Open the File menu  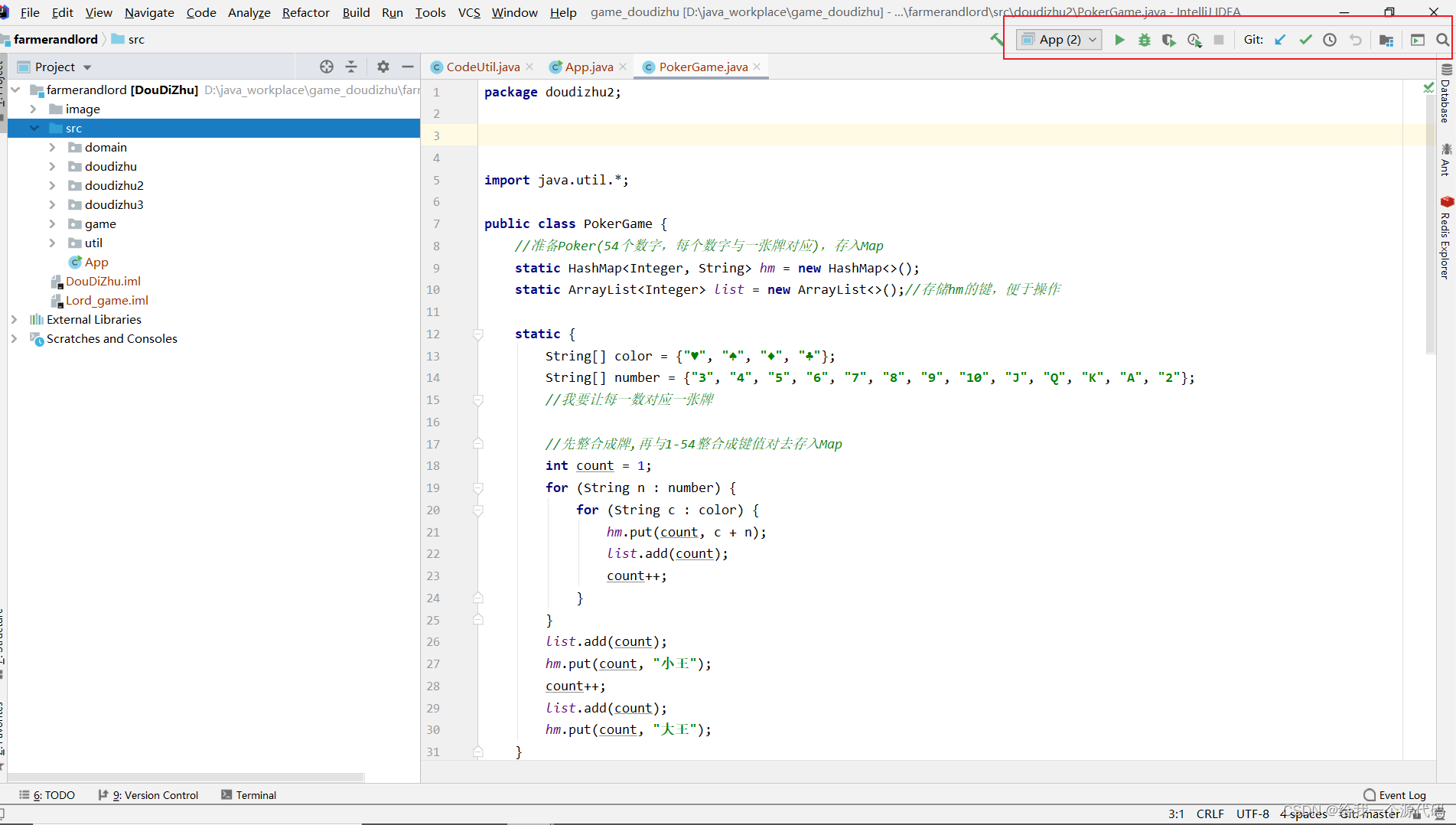[30, 12]
